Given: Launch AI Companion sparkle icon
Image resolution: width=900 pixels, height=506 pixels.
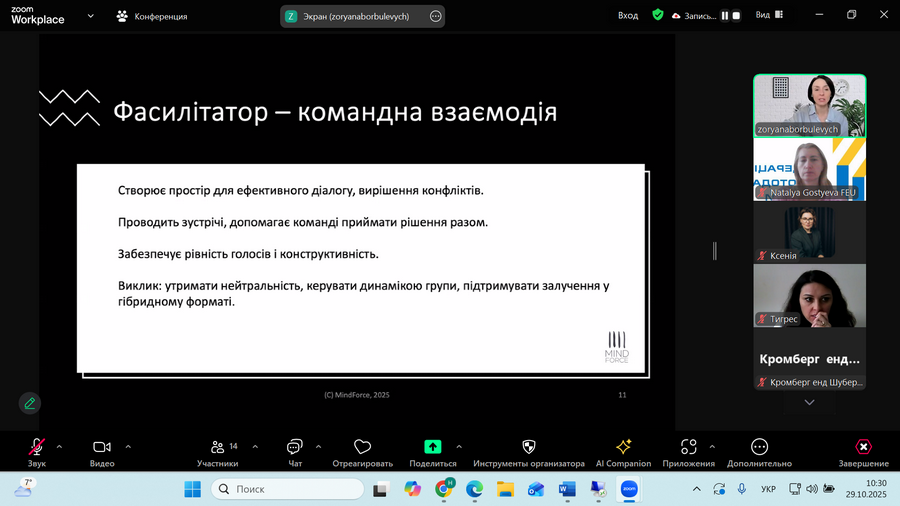Looking at the screenshot, I should [623, 447].
